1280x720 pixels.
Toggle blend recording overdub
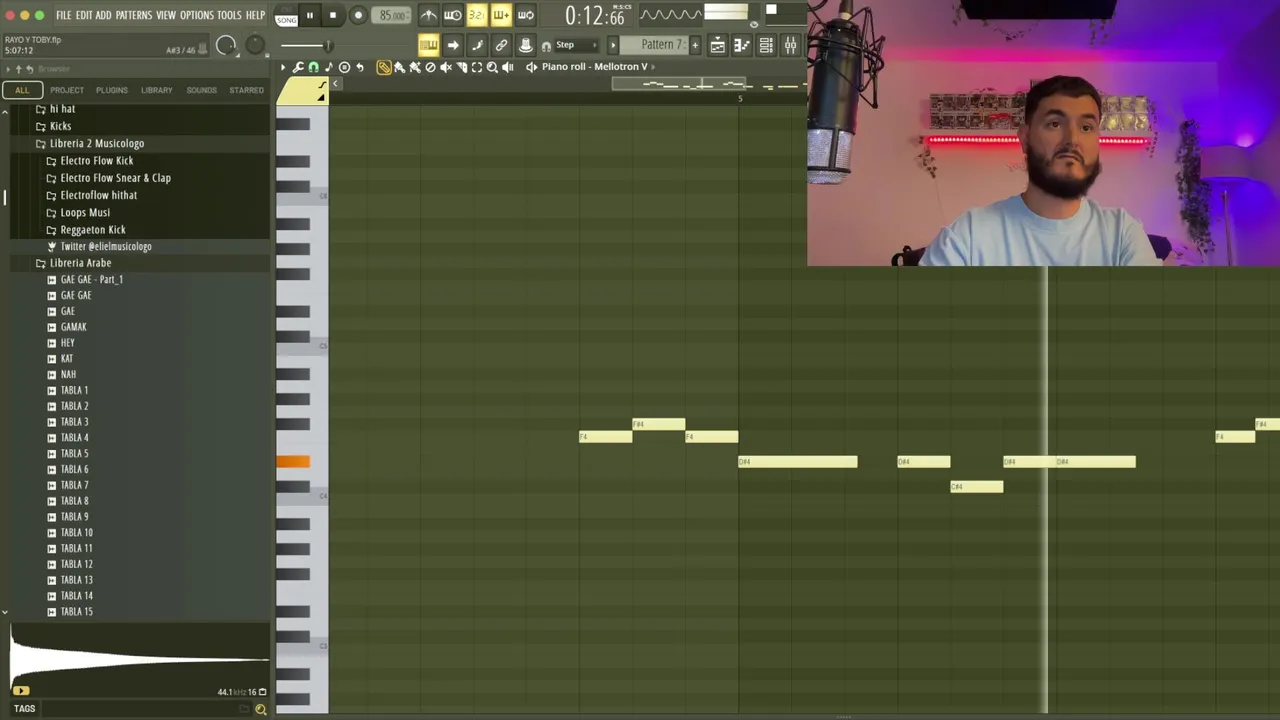[x=501, y=15]
